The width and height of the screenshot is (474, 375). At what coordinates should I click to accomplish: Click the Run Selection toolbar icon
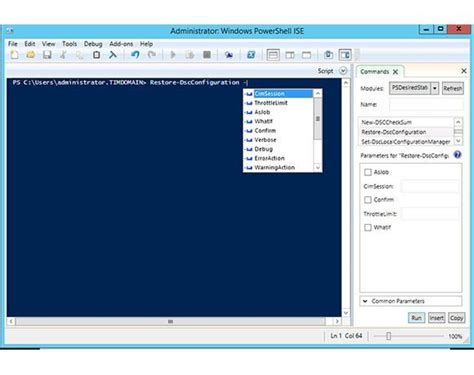point(190,55)
